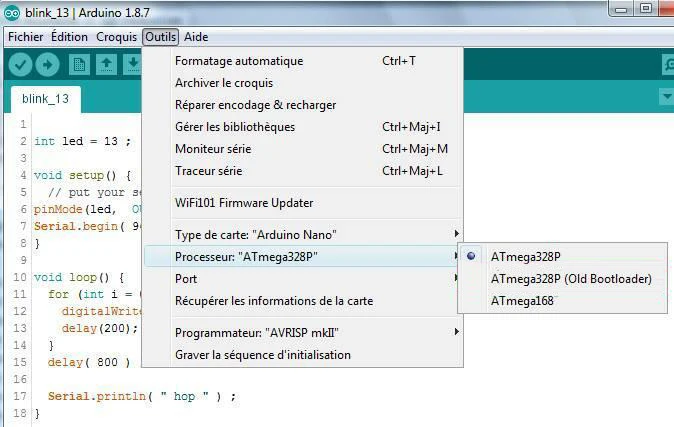Select Moniteur série menu entry

[303, 149]
